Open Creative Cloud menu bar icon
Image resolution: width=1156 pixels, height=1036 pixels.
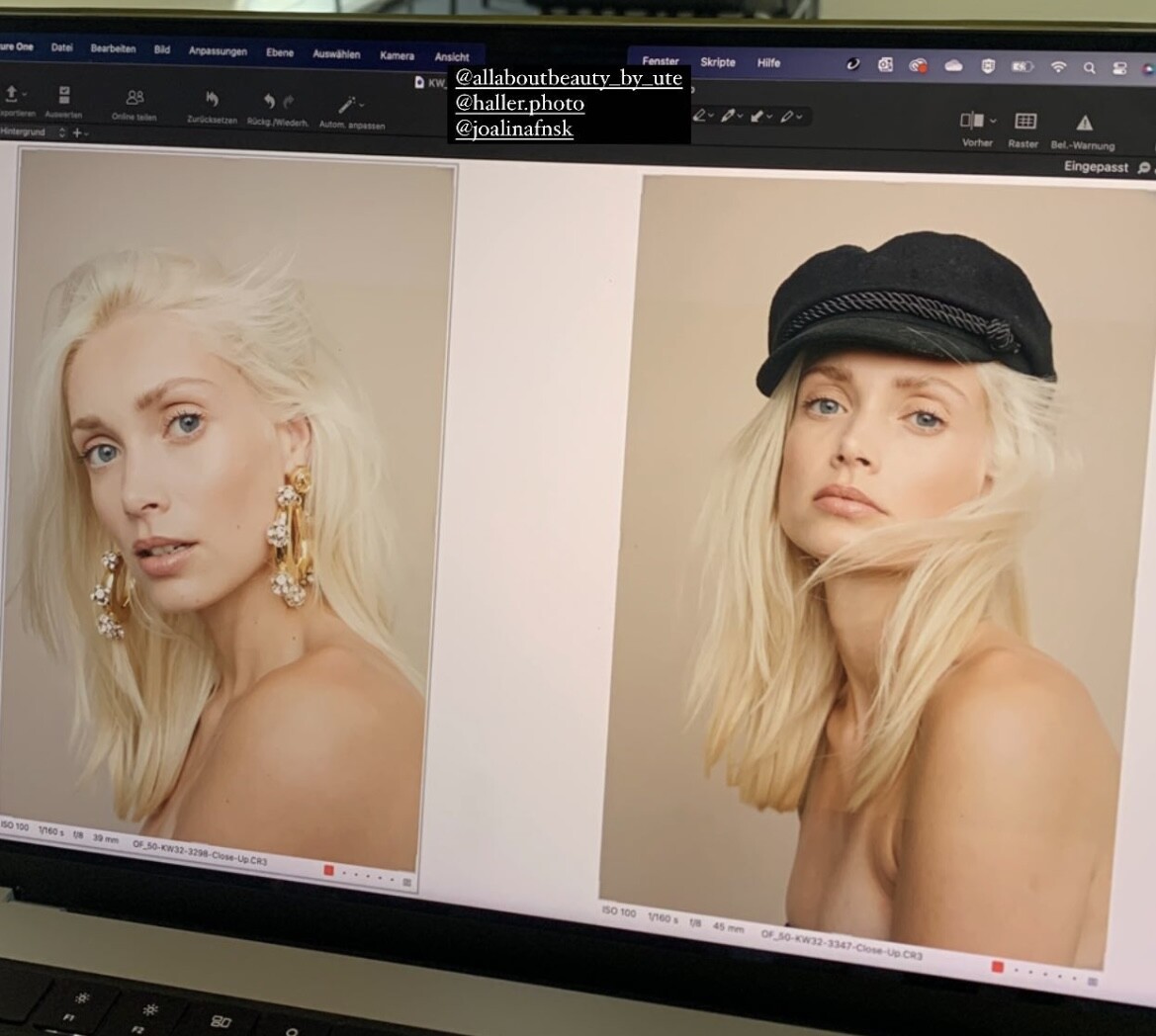point(918,65)
